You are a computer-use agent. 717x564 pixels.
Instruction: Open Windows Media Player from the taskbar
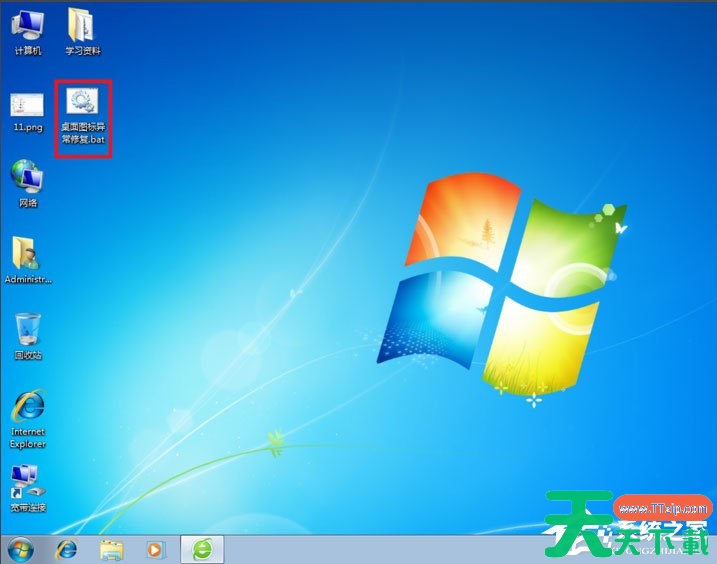click(155, 549)
